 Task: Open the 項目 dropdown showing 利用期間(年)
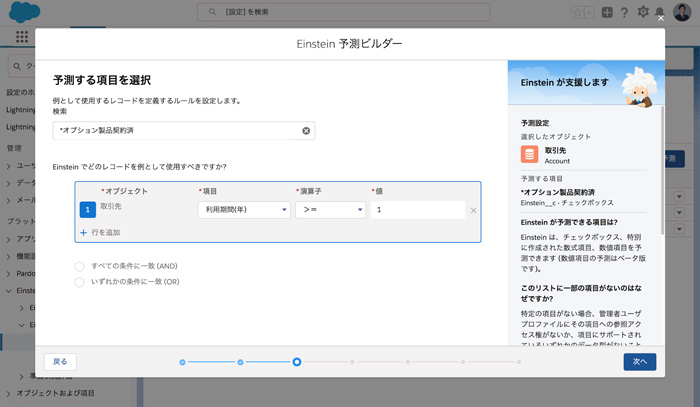tap(244, 210)
